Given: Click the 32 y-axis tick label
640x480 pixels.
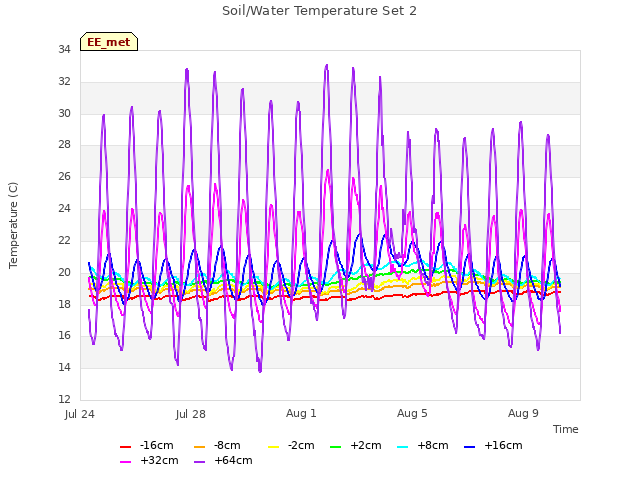Looking at the screenshot, I should (x=64, y=81).
